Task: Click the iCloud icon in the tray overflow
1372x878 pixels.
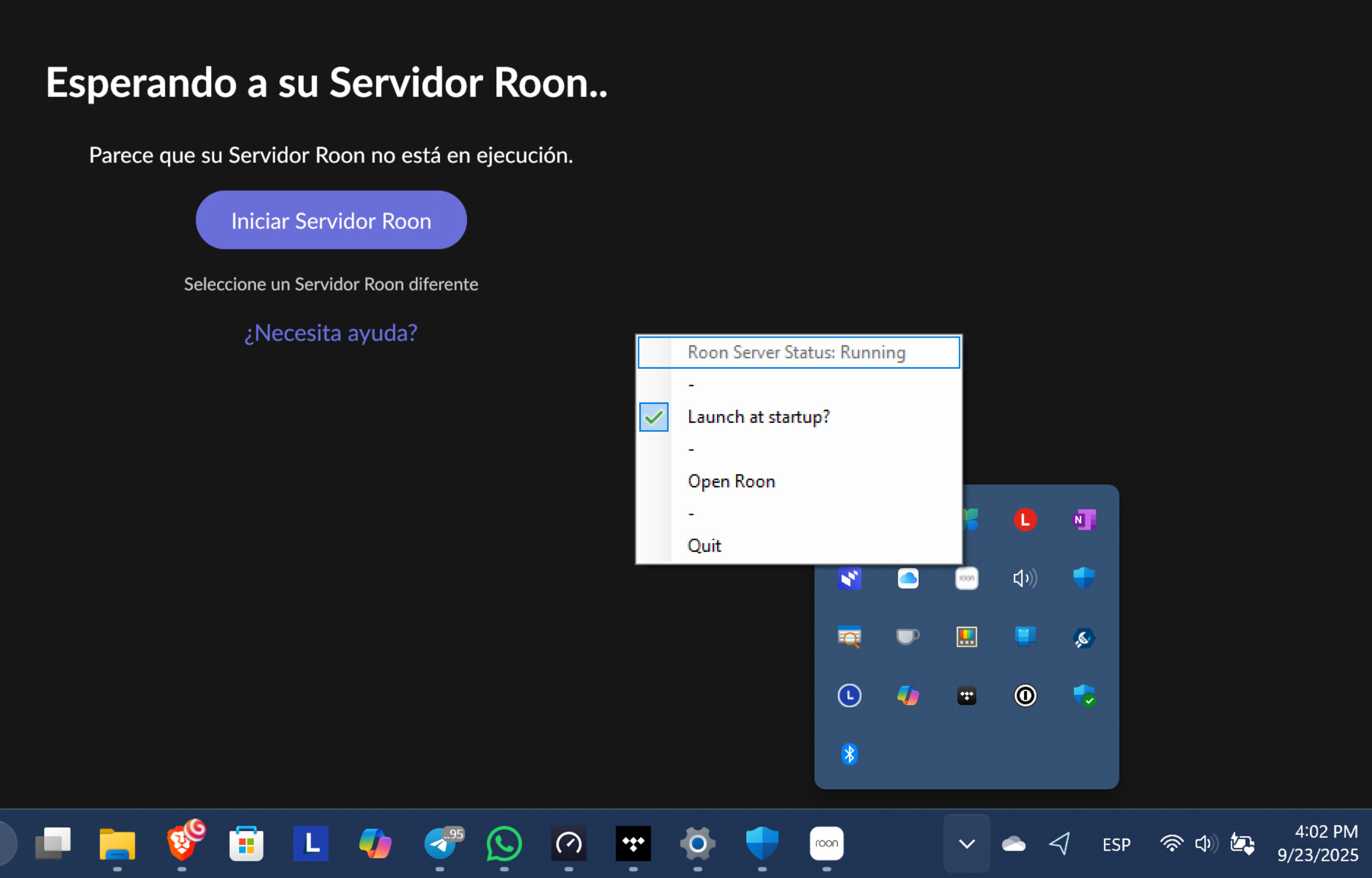Action: (x=907, y=578)
